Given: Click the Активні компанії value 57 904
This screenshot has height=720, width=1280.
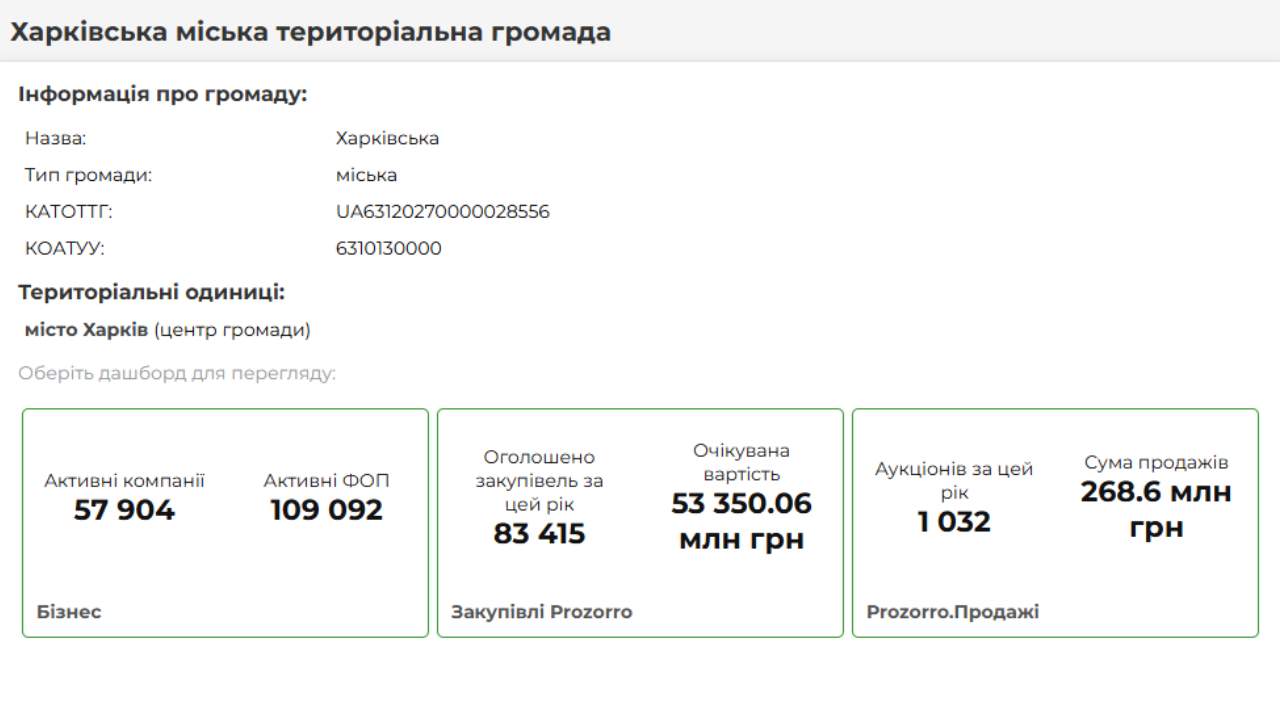Looking at the screenshot, I should click(x=124, y=511).
